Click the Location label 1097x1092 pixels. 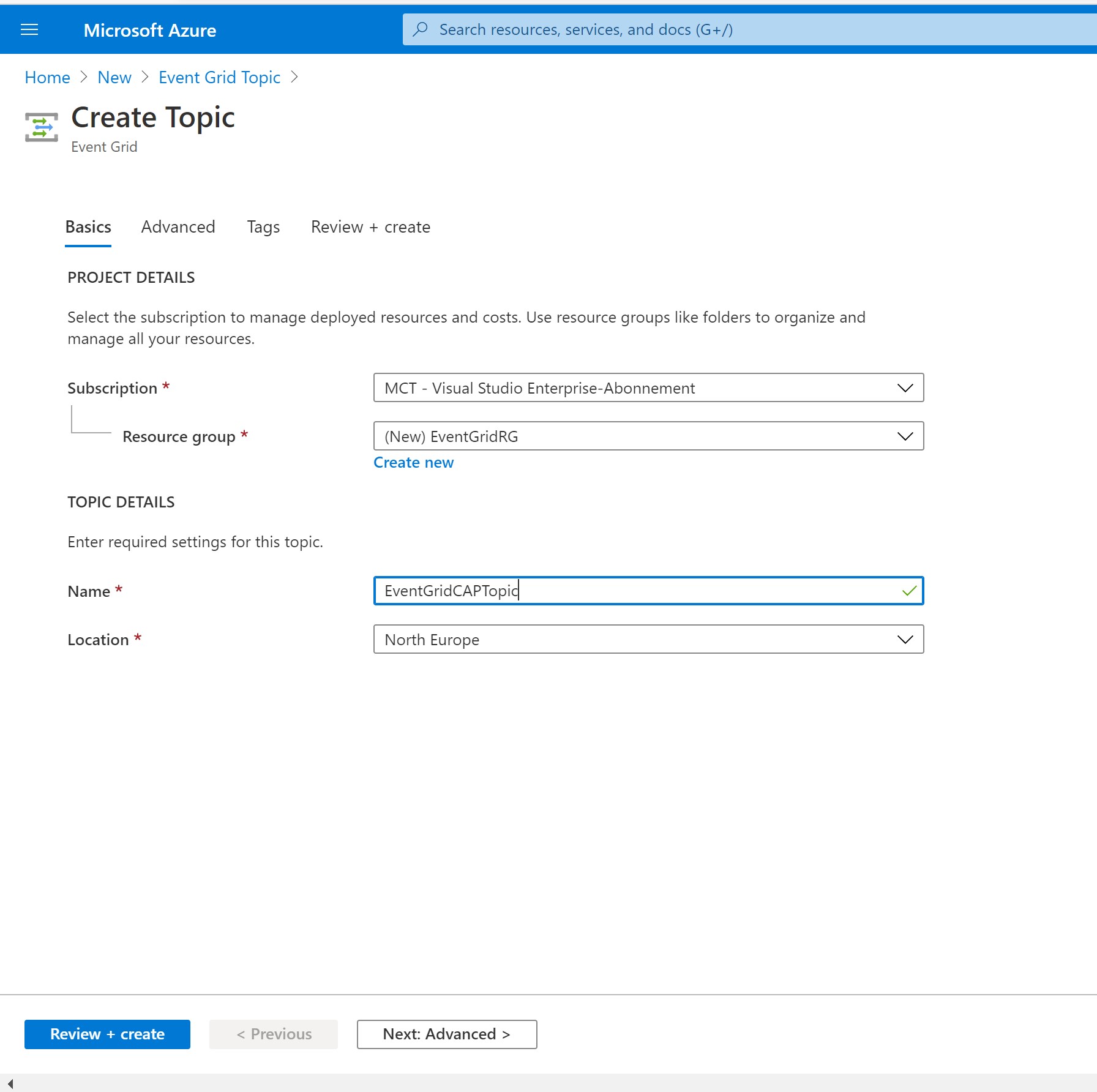[98, 640]
